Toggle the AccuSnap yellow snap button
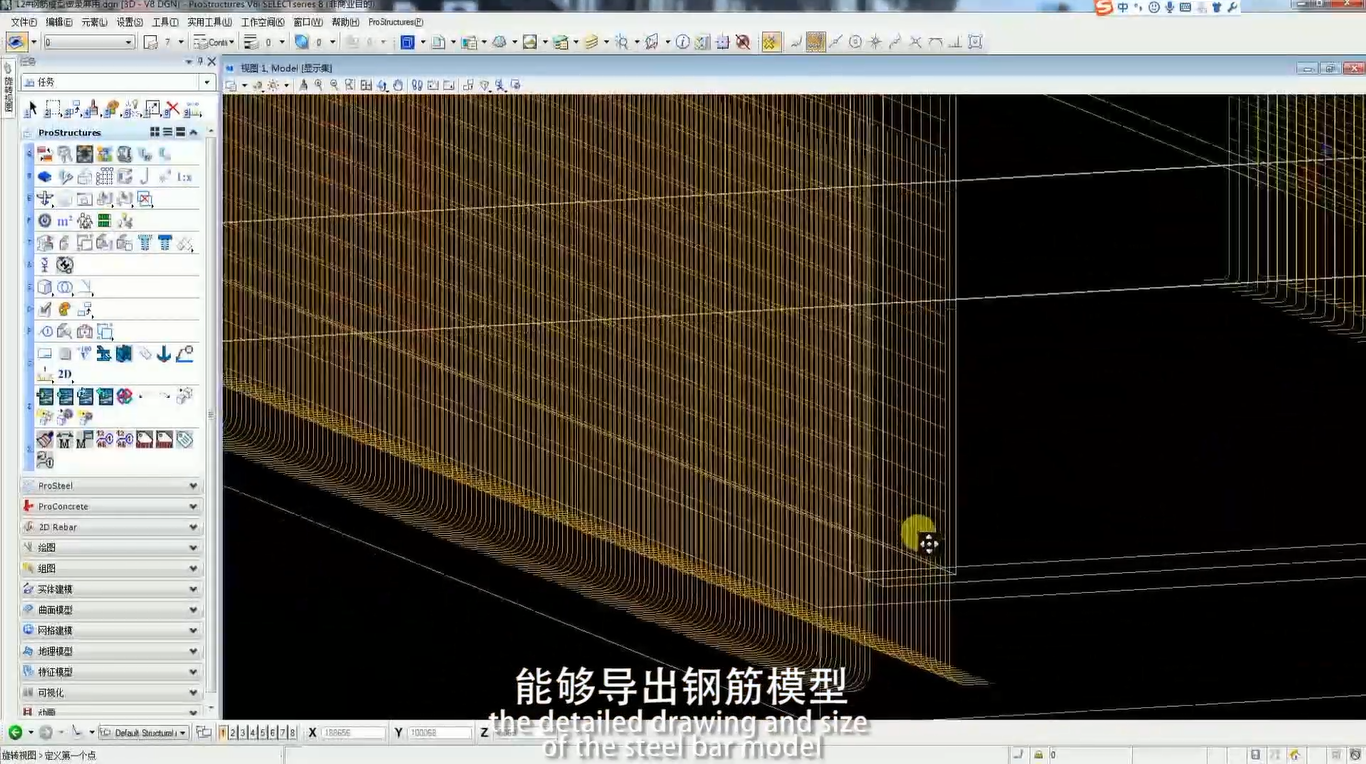Screen dimensions: 1366x764 click(771, 42)
